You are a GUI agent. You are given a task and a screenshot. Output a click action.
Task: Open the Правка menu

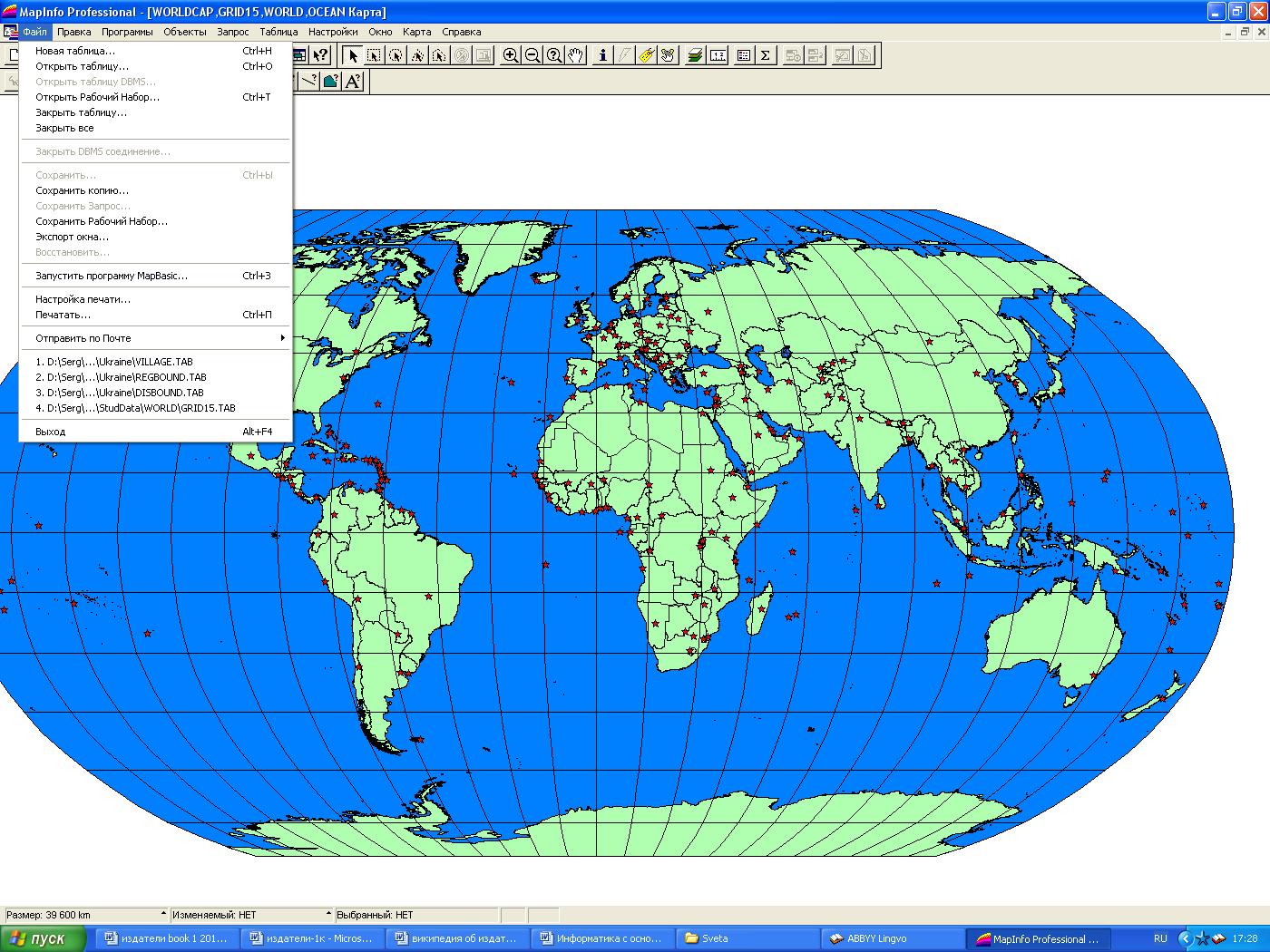73,32
